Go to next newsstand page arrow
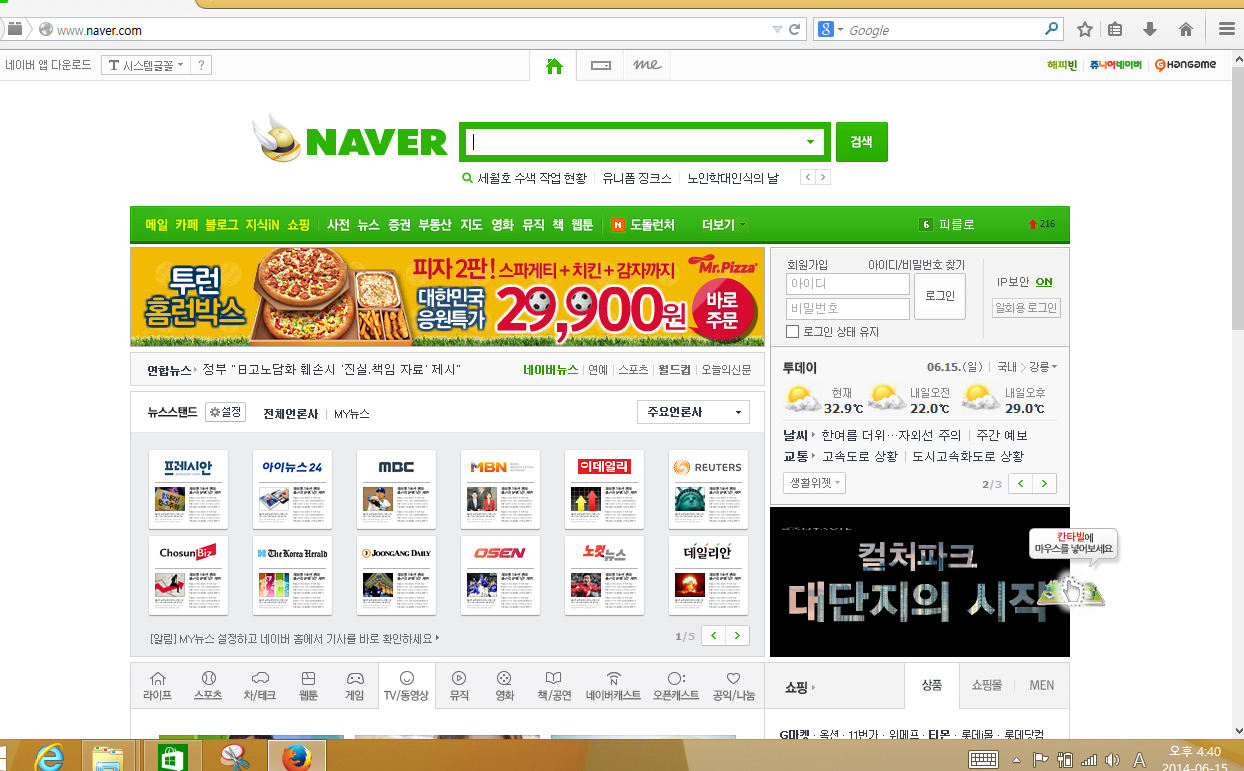The image size is (1244, 771). coord(738,636)
